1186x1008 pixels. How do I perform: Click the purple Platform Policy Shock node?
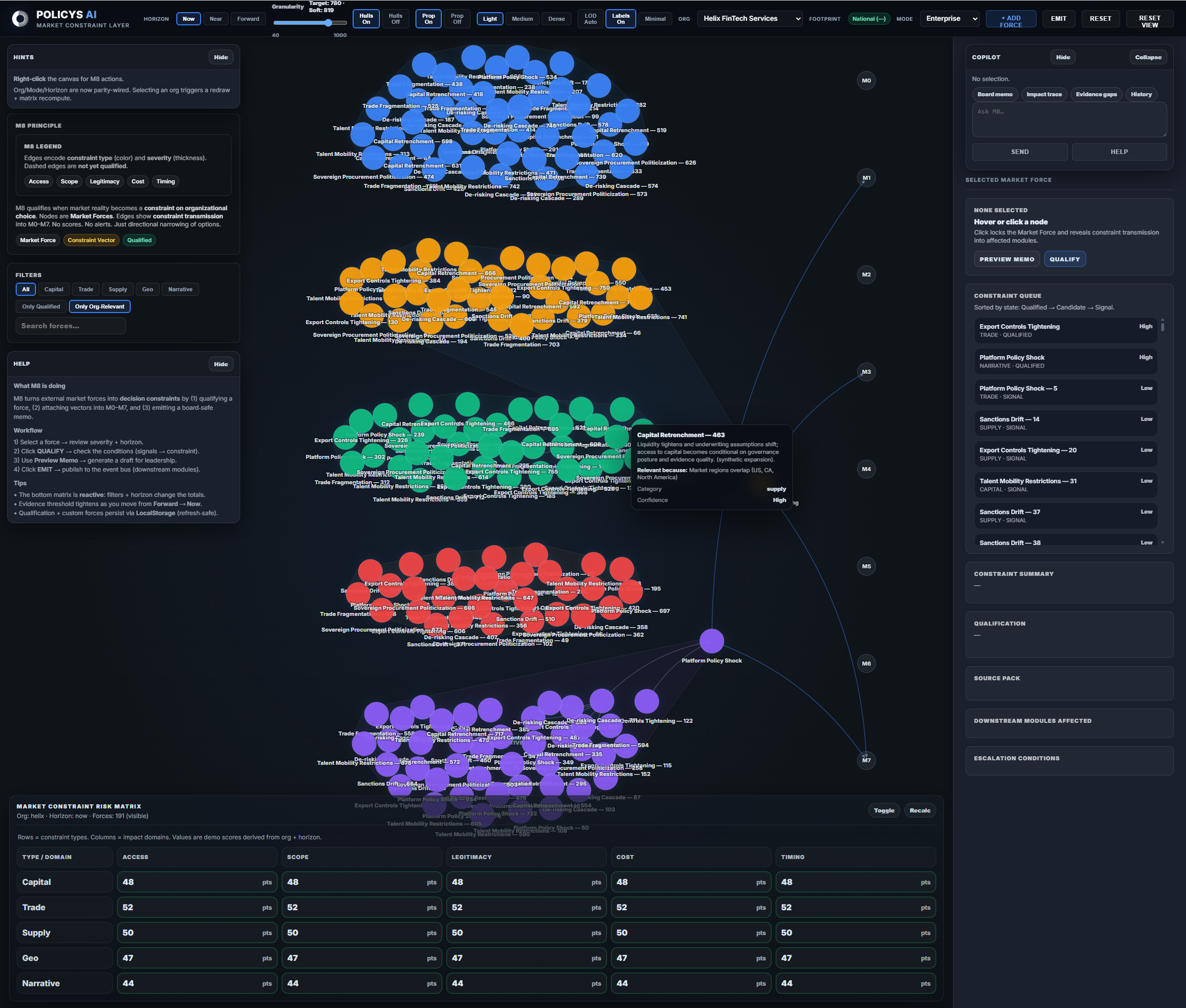pos(711,641)
